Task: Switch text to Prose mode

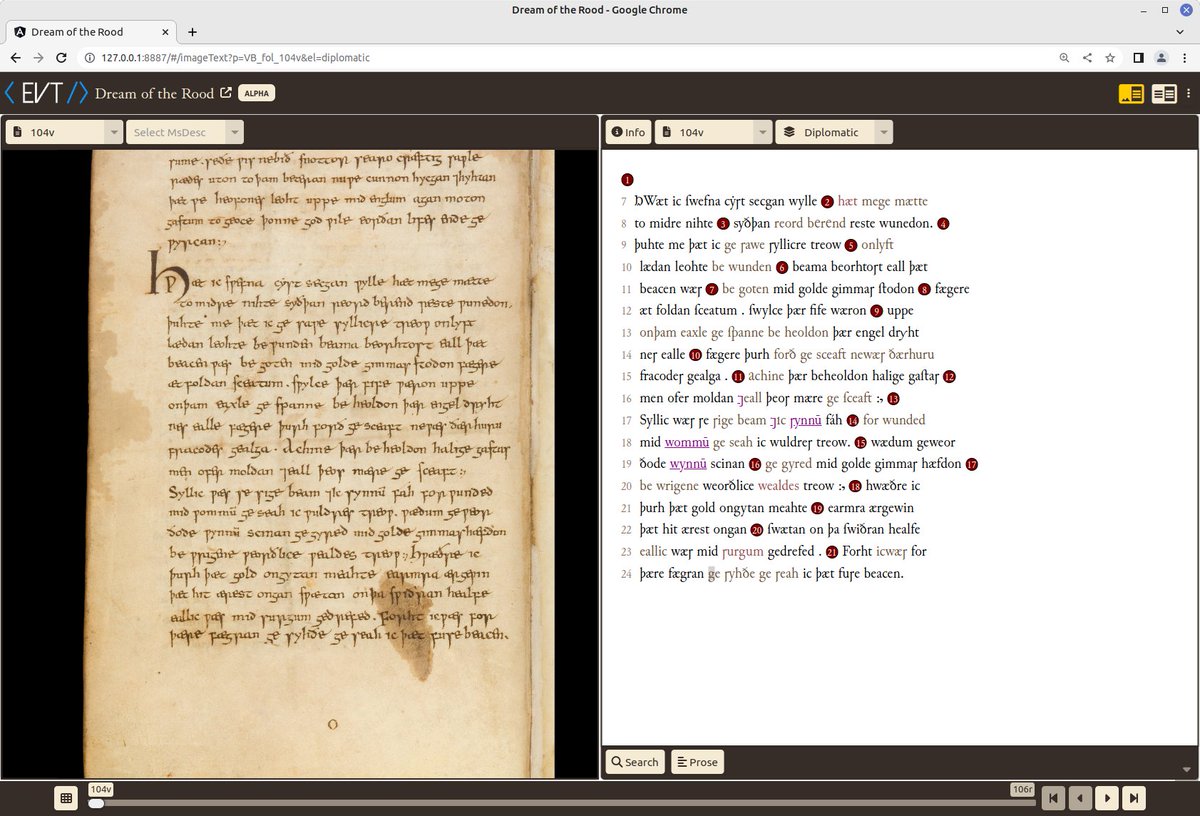Action: [x=697, y=762]
